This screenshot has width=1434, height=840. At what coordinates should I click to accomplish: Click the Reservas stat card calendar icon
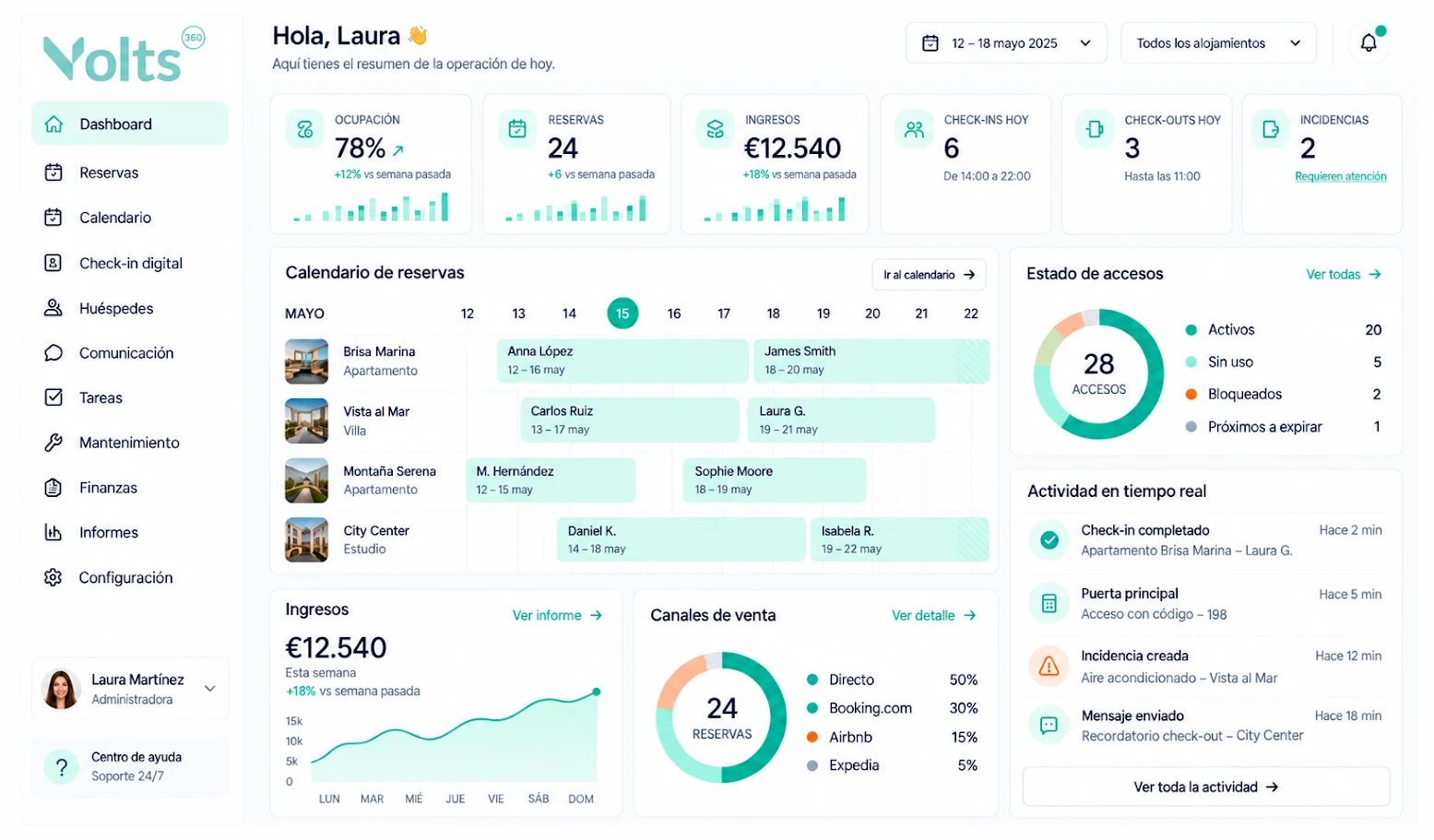click(517, 130)
